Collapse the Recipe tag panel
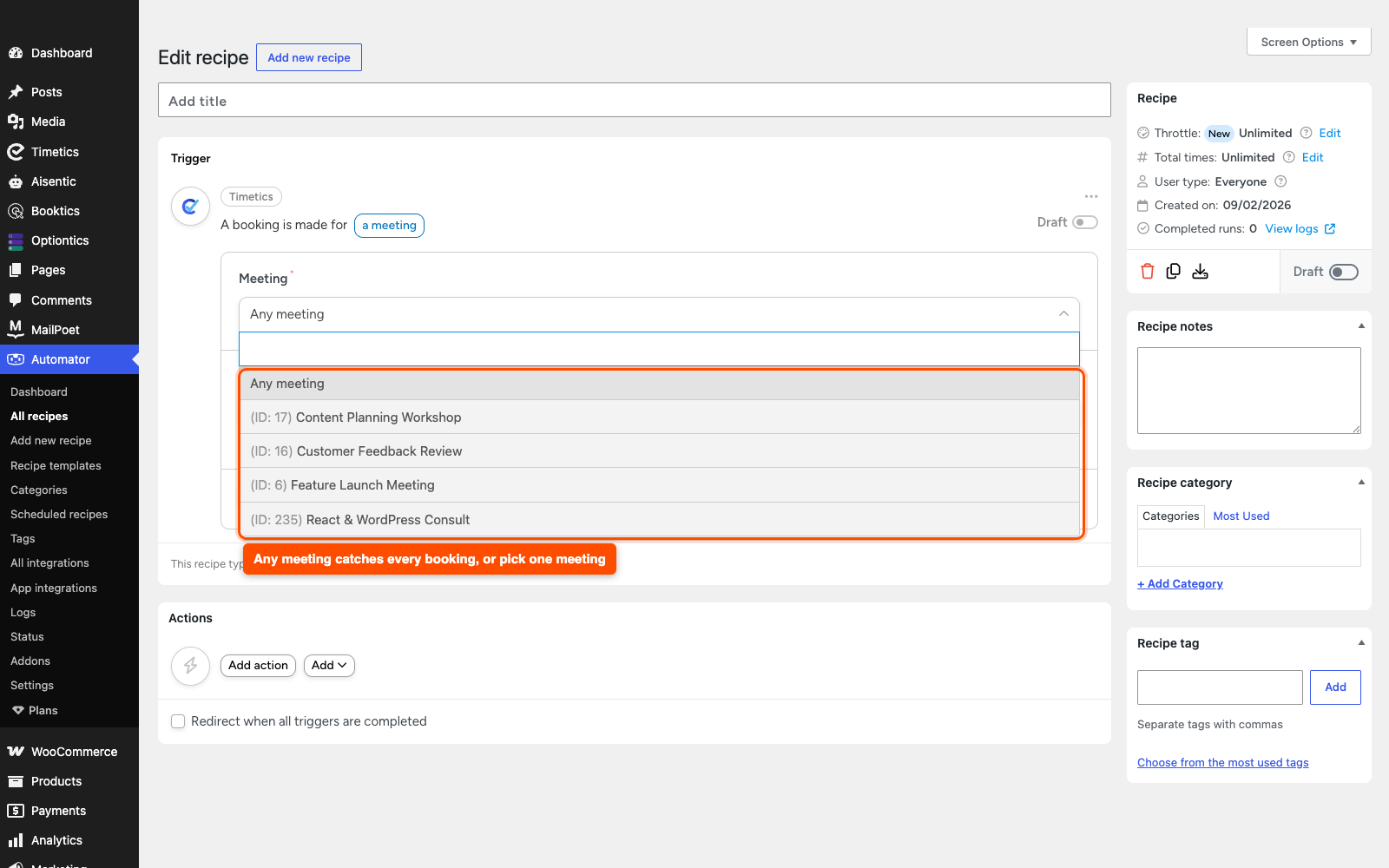The image size is (1389, 868). pos(1361,643)
